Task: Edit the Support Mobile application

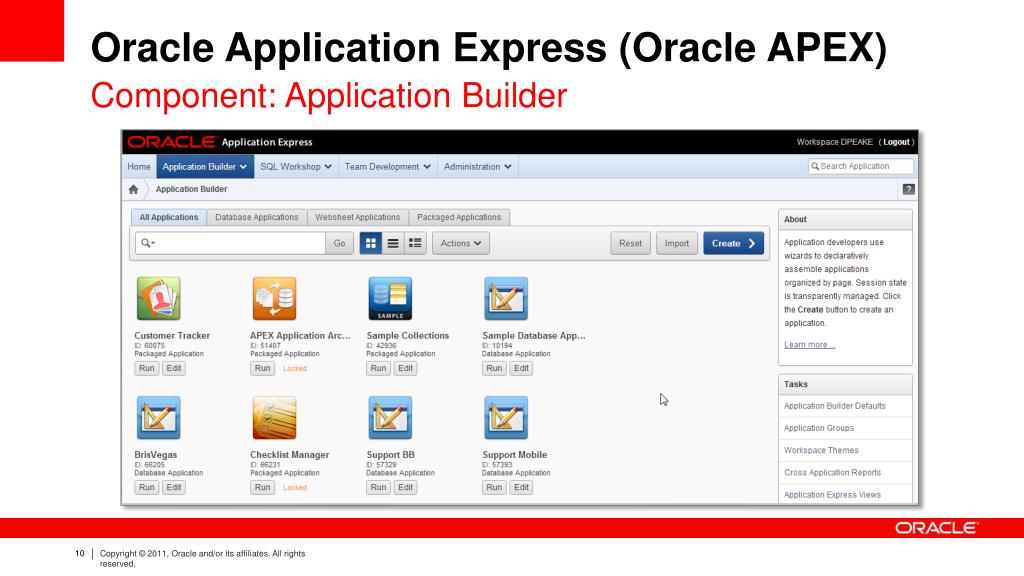Action: click(x=521, y=488)
